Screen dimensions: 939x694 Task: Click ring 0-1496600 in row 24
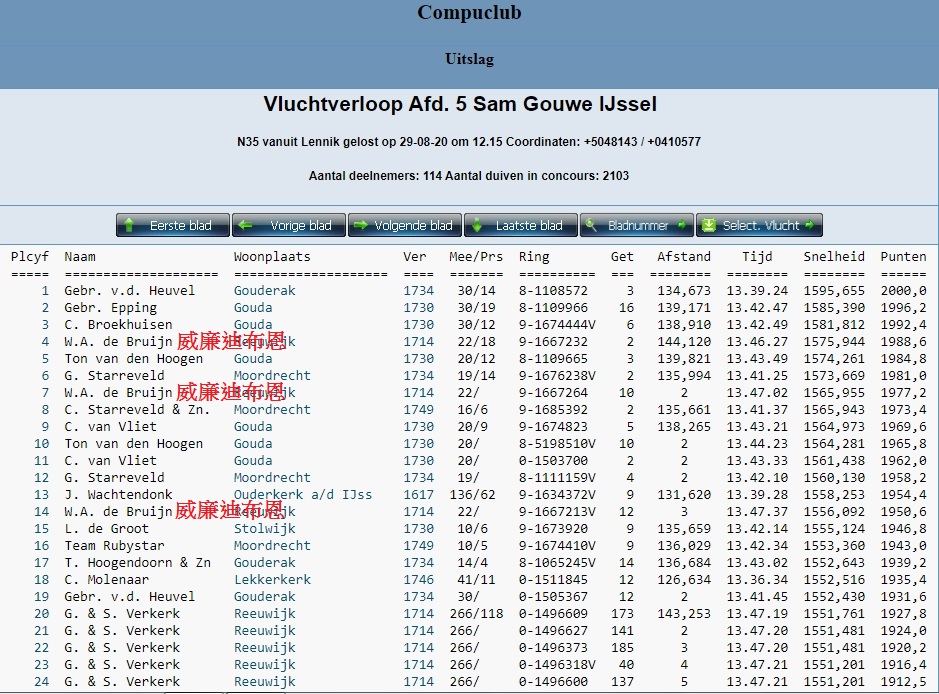(x=553, y=682)
